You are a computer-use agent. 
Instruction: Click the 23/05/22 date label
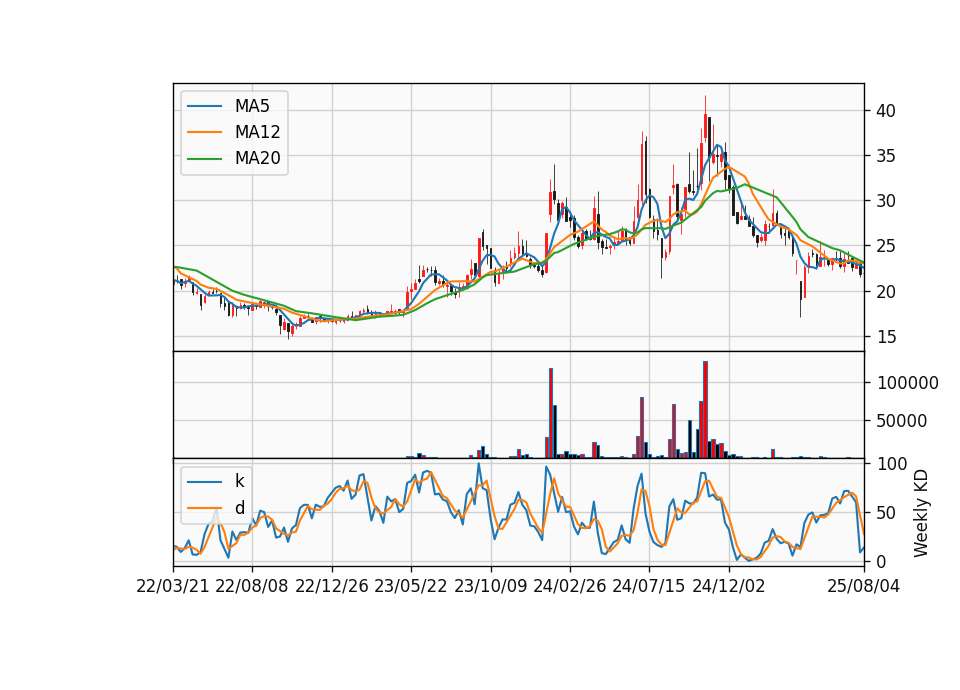point(411,586)
